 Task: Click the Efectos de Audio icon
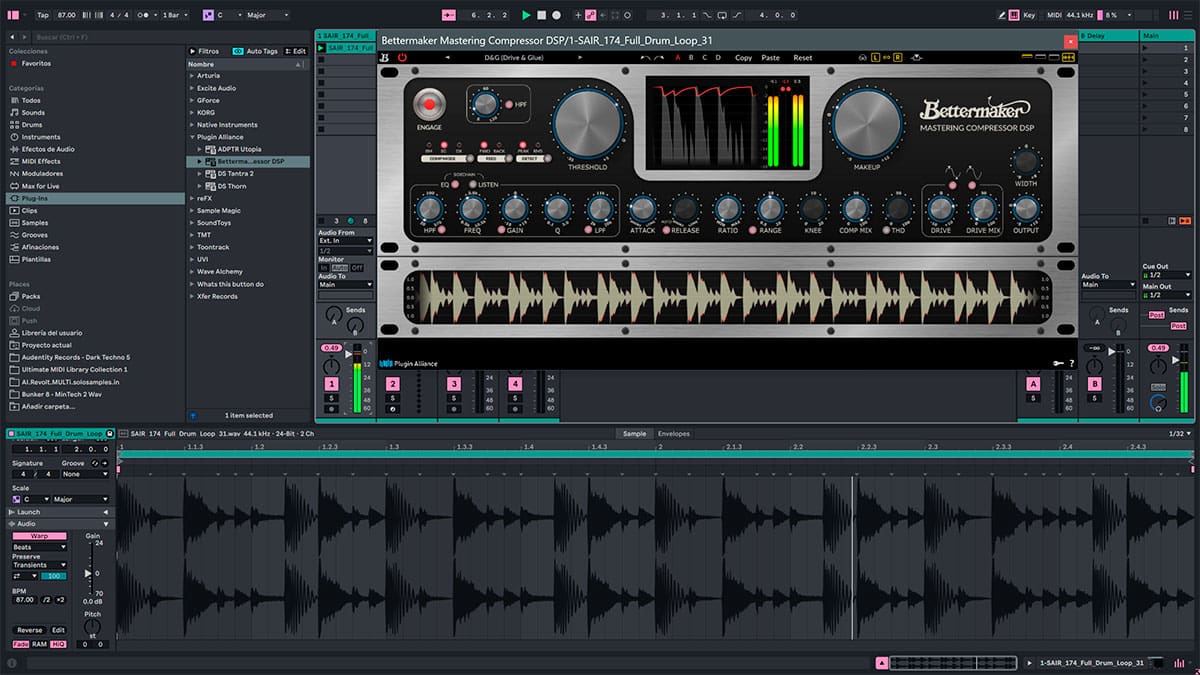click(13, 149)
